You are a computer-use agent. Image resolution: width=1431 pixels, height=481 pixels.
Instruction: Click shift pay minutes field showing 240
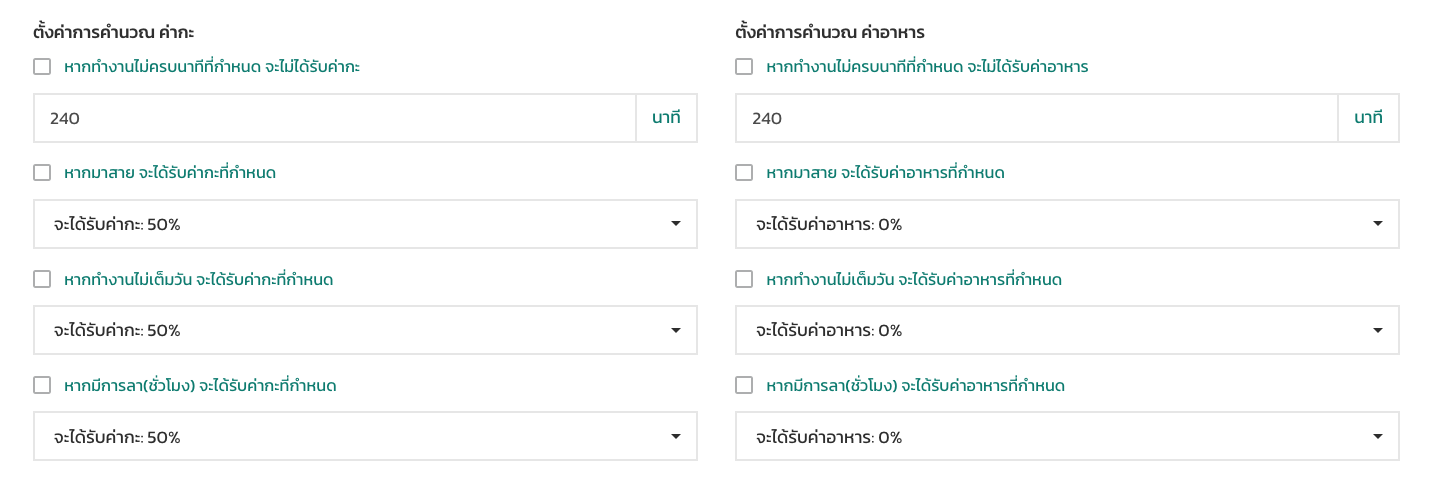(335, 118)
